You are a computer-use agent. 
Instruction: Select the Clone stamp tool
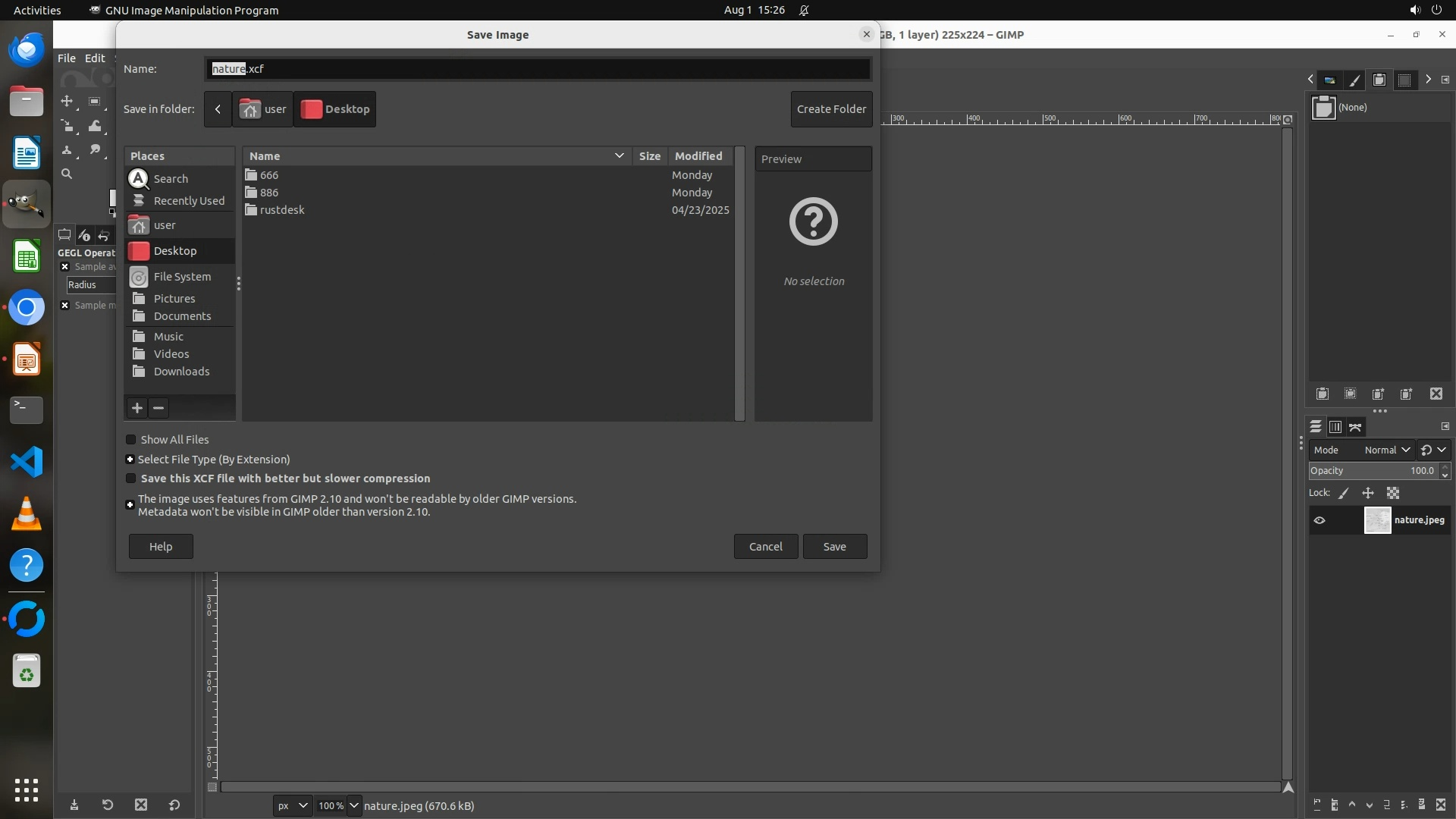coord(67,150)
